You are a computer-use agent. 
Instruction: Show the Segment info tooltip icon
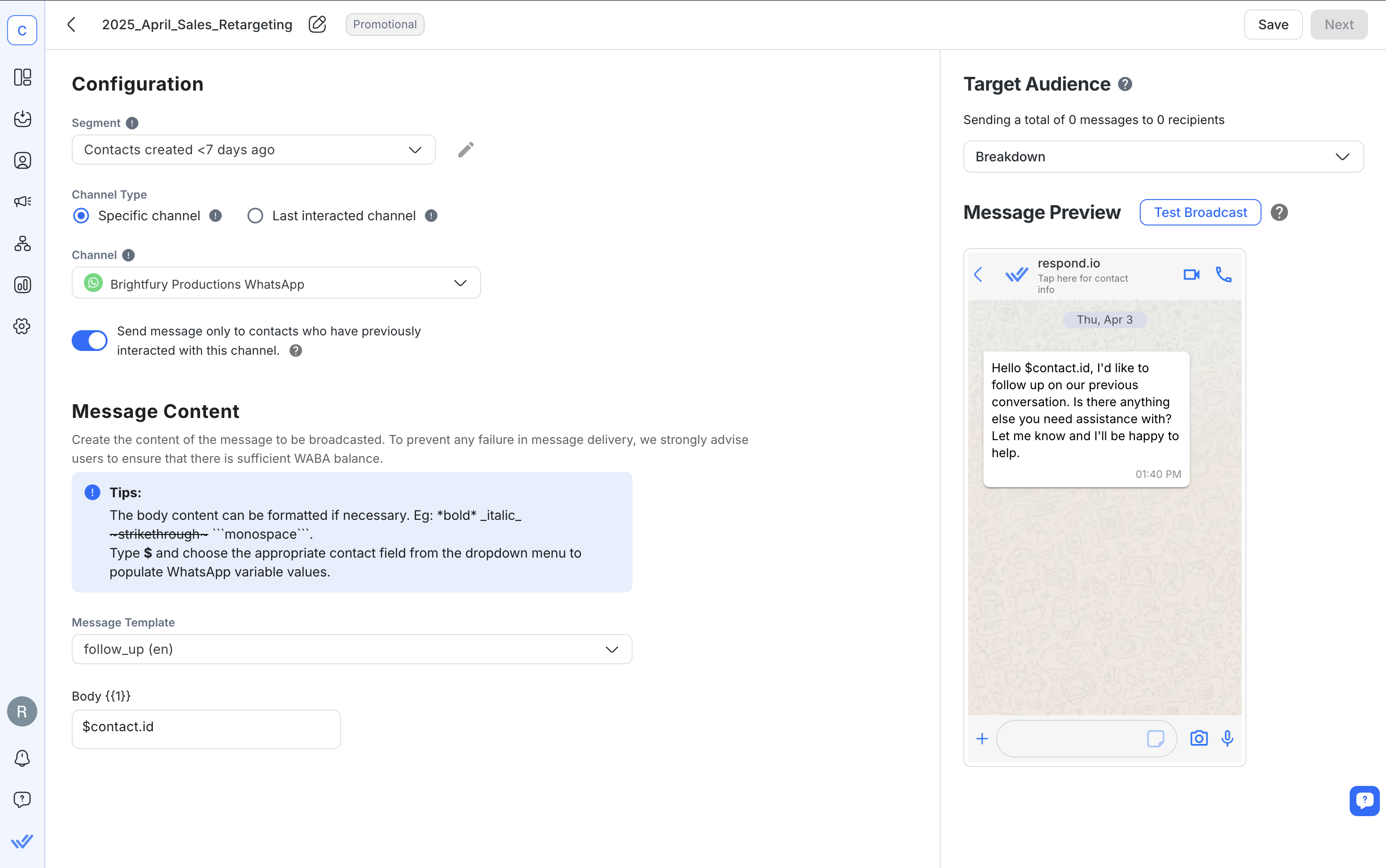click(132, 123)
